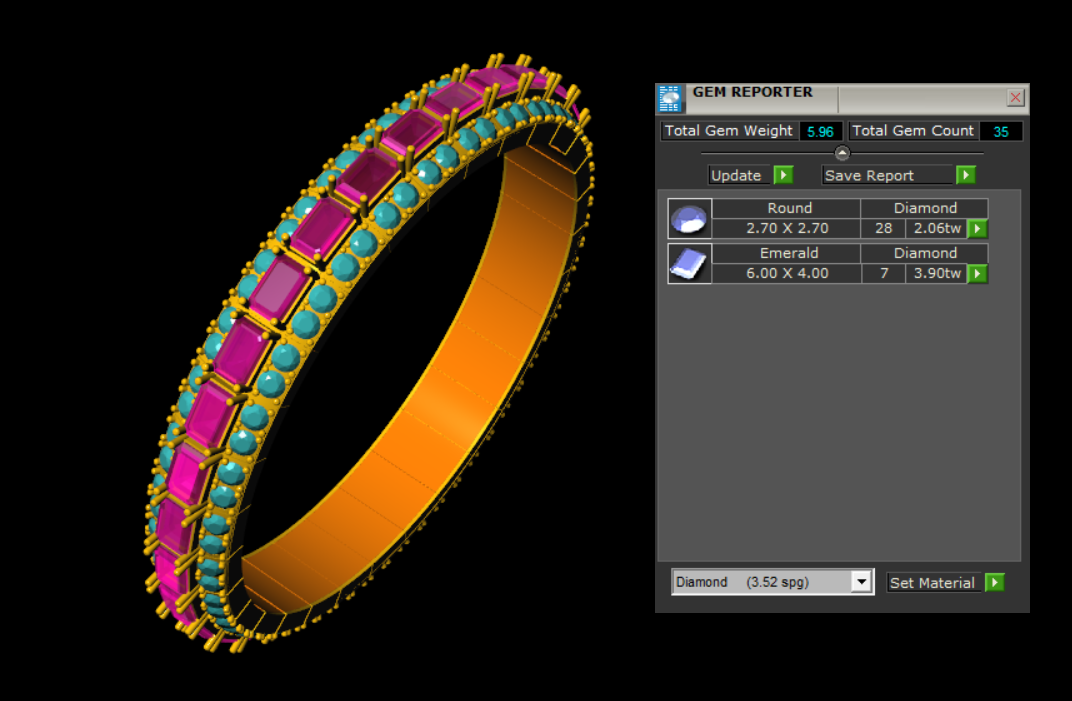Viewport: 1072px width, 701px height.
Task: Click the Emerald gem shape icon
Action: pyautogui.click(x=689, y=263)
